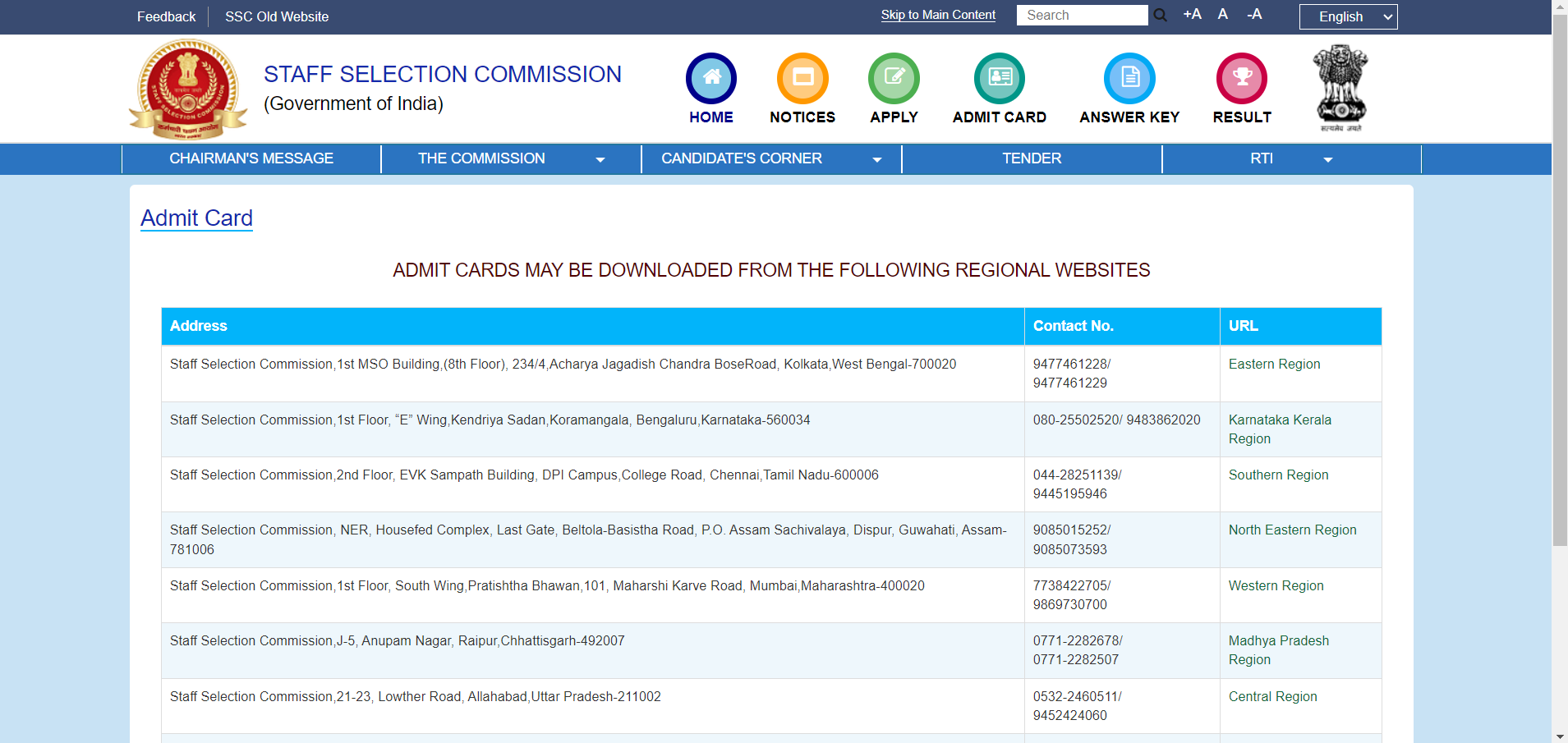Viewport: 1568px width, 743px height.
Task: Click the (Government of India) subtitle
Action: pyautogui.click(x=353, y=103)
